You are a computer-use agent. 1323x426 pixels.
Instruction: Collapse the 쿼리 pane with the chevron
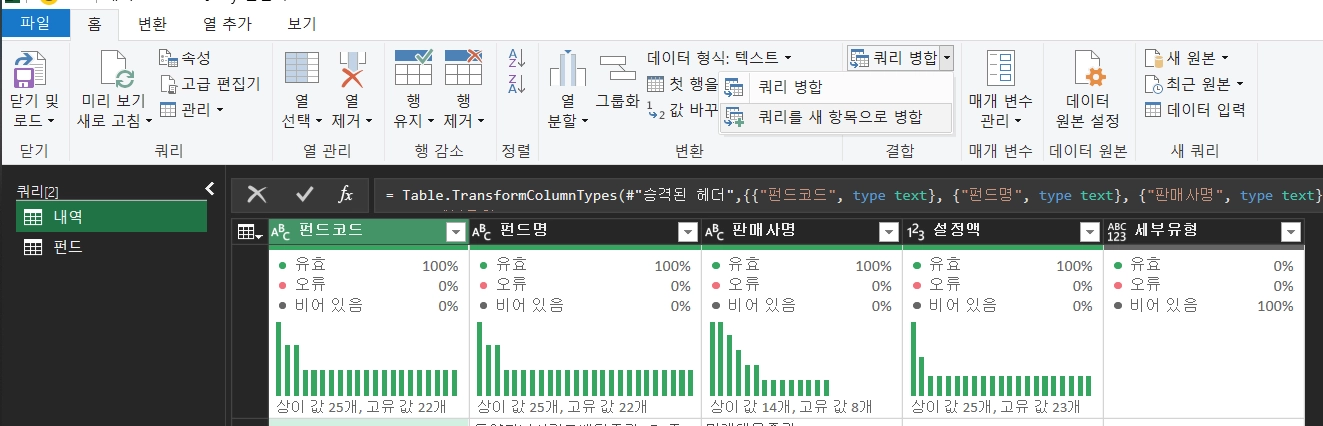click(x=210, y=188)
